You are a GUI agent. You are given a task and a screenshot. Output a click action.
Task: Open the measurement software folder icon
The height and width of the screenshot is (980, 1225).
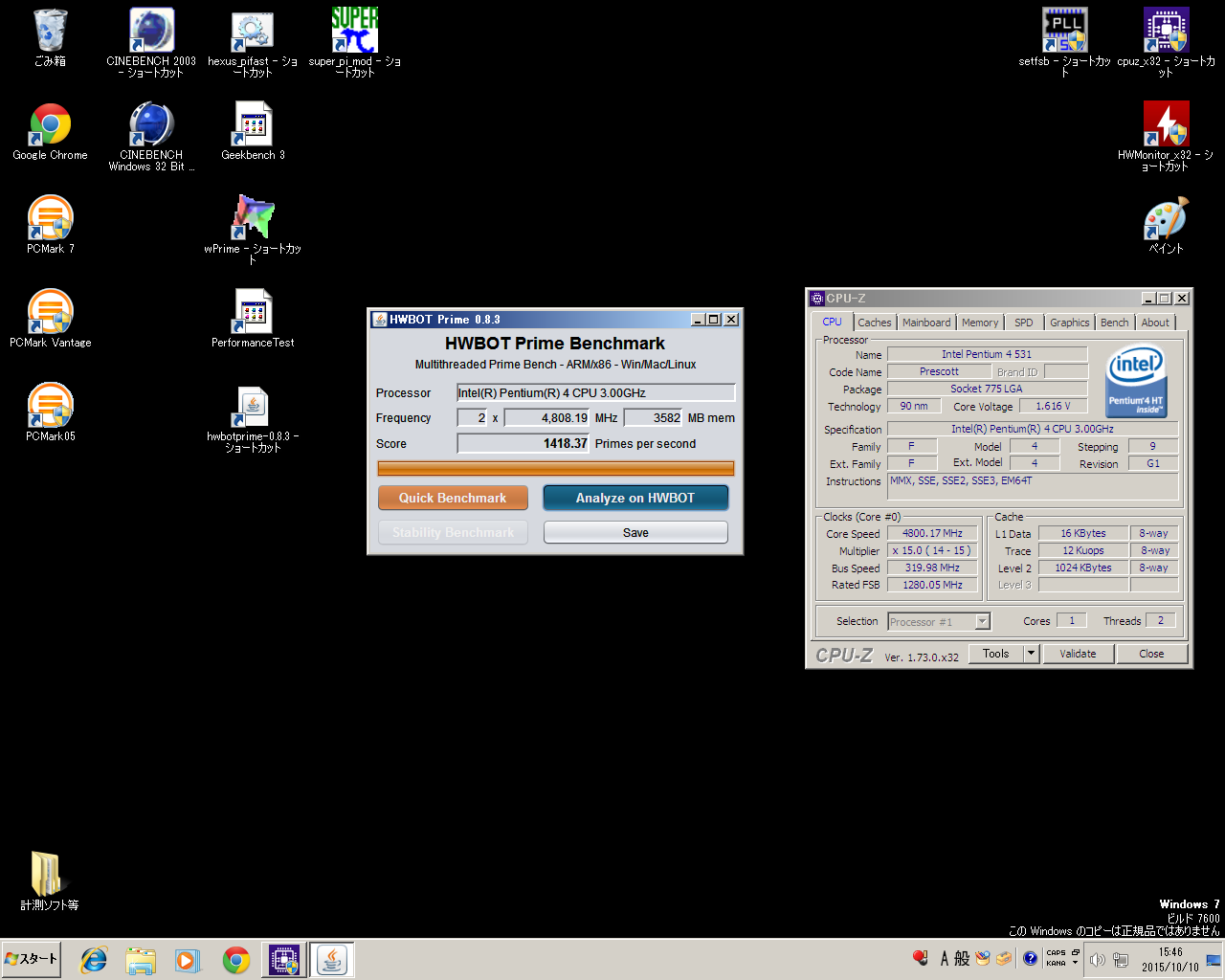[50, 880]
